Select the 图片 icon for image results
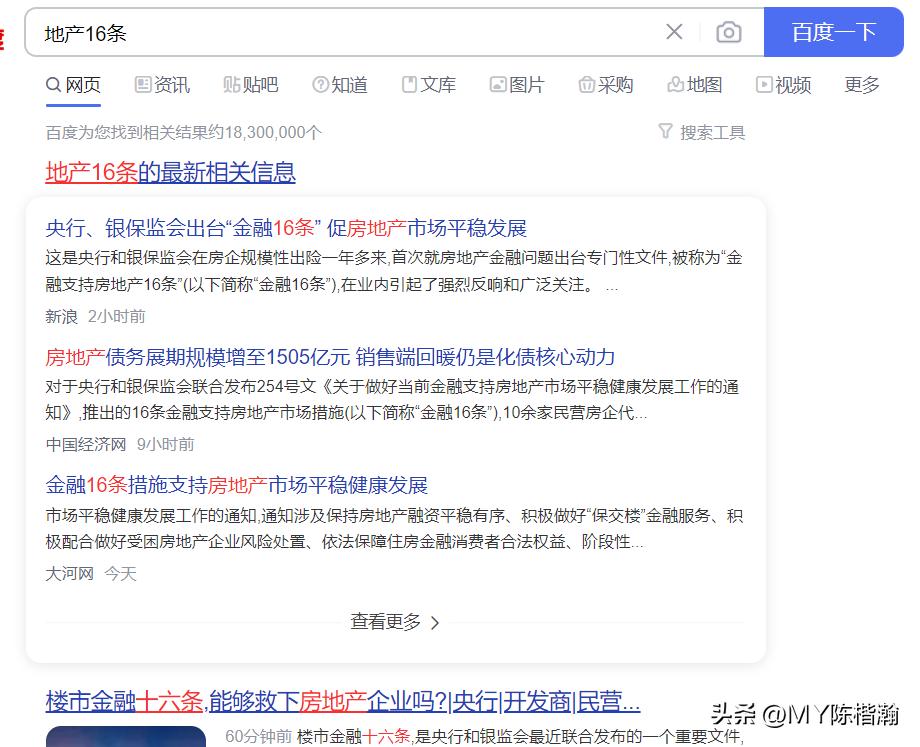This screenshot has height=747, width=920. click(495, 85)
